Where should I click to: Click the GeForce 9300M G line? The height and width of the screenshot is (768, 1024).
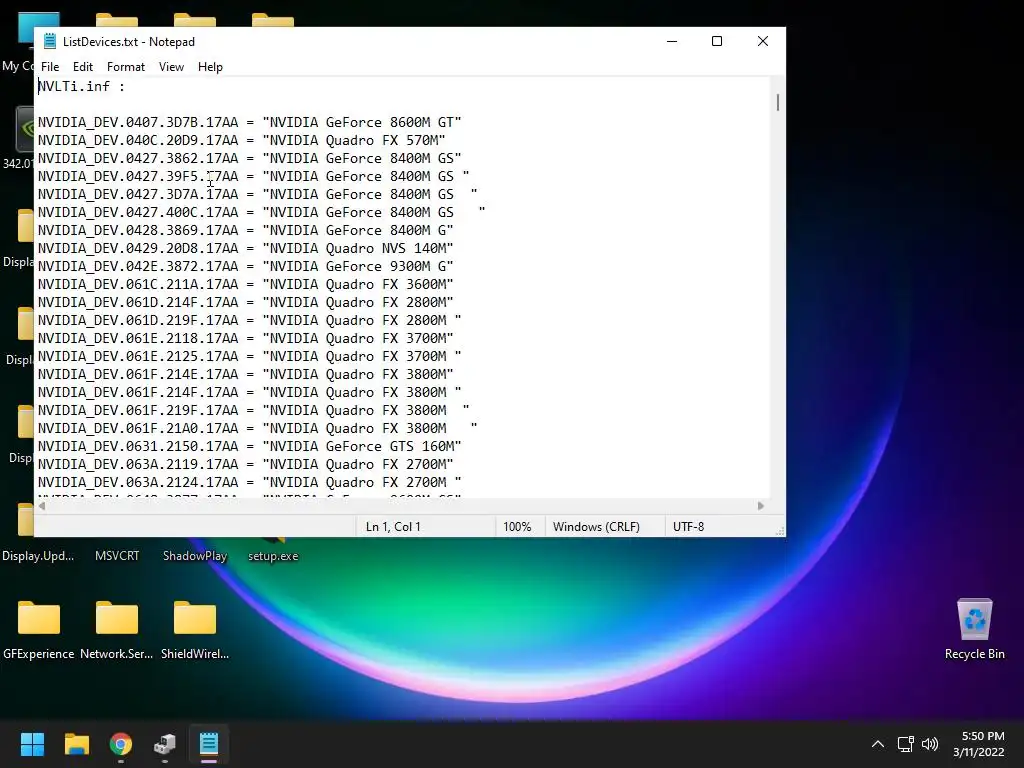(246, 266)
